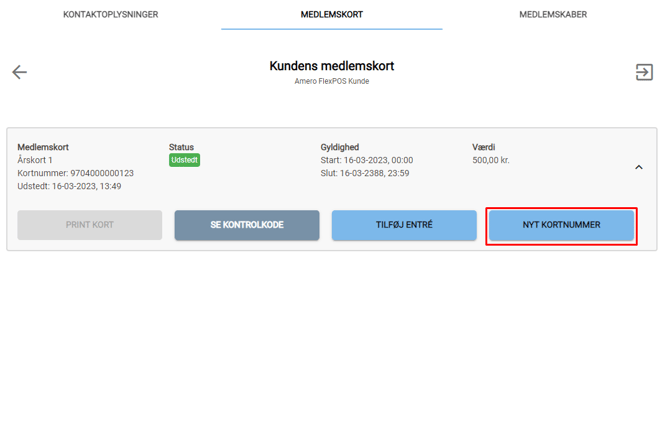
Task: Click the Status column label
Action: point(181,147)
